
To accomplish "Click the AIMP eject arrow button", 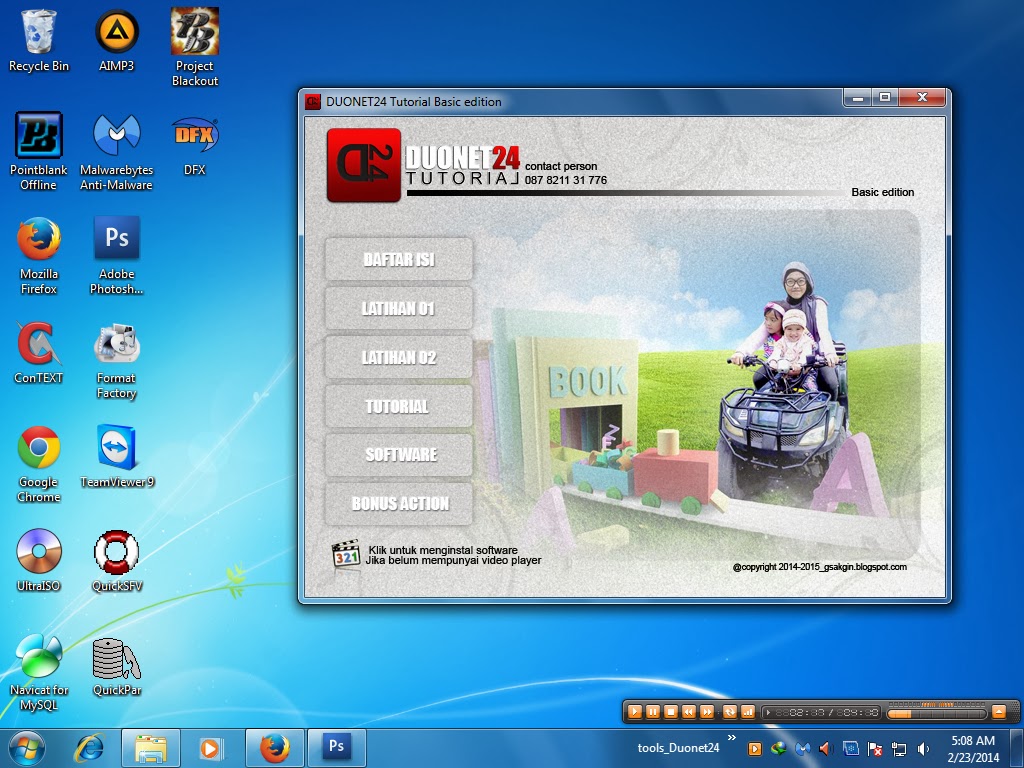I will point(999,712).
